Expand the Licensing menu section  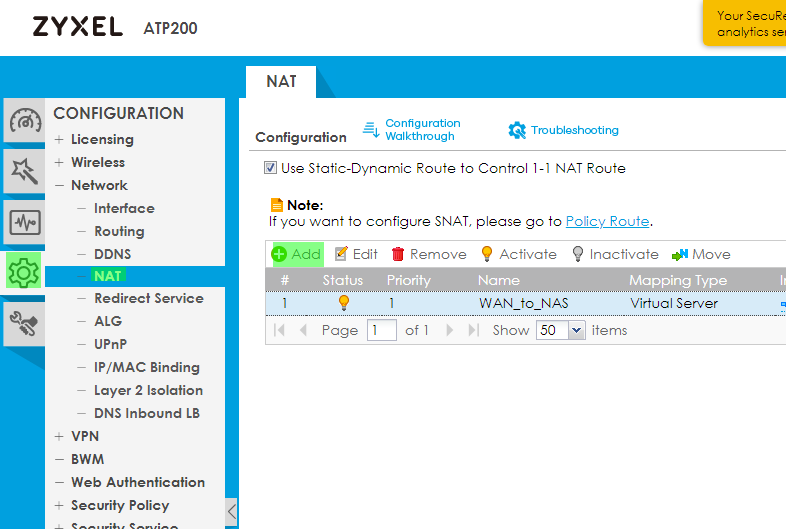tap(60, 139)
